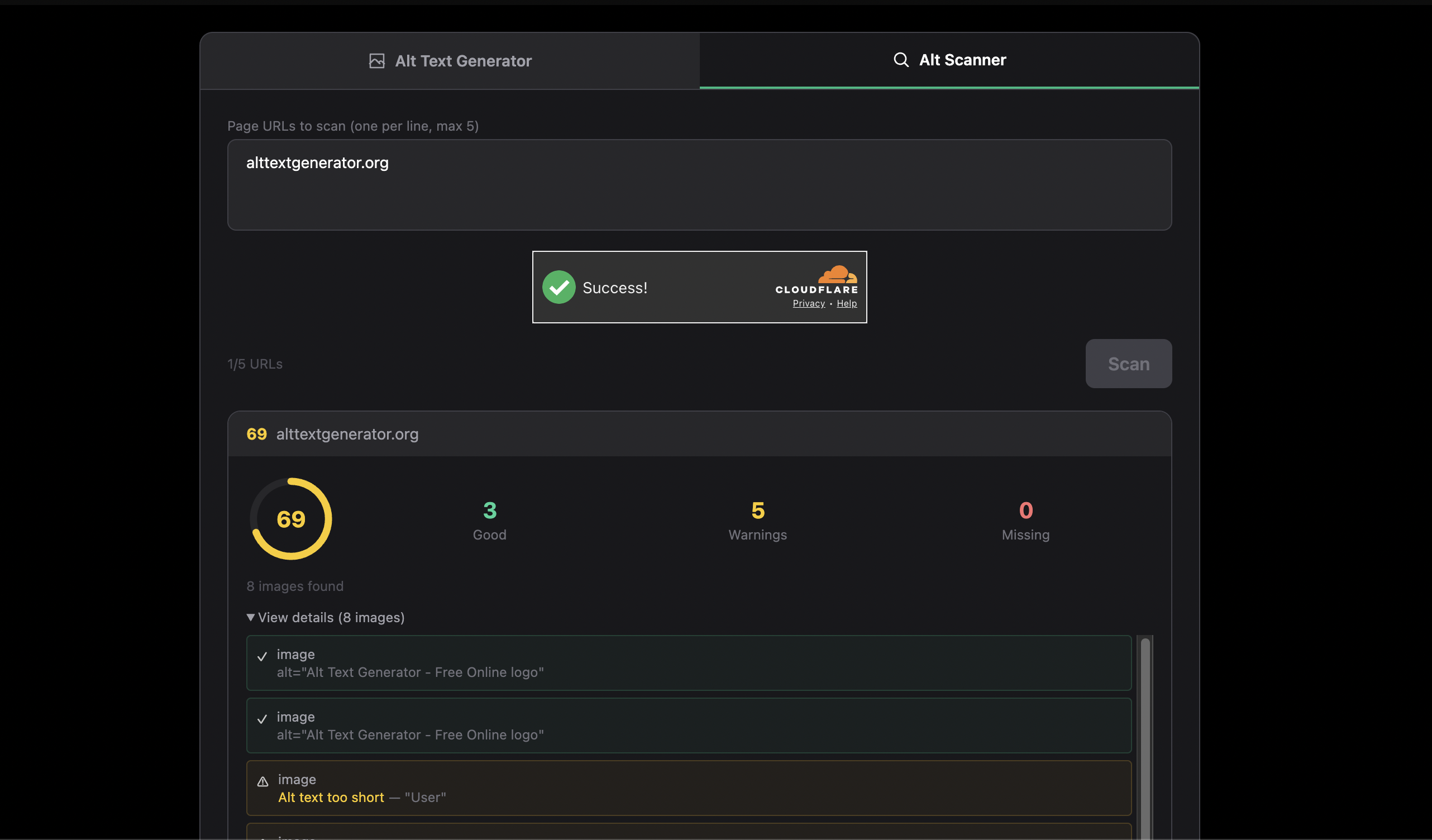The height and width of the screenshot is (840, 1432).
Task: Expand the alttextgenerator.org result card
Action: 348,433
